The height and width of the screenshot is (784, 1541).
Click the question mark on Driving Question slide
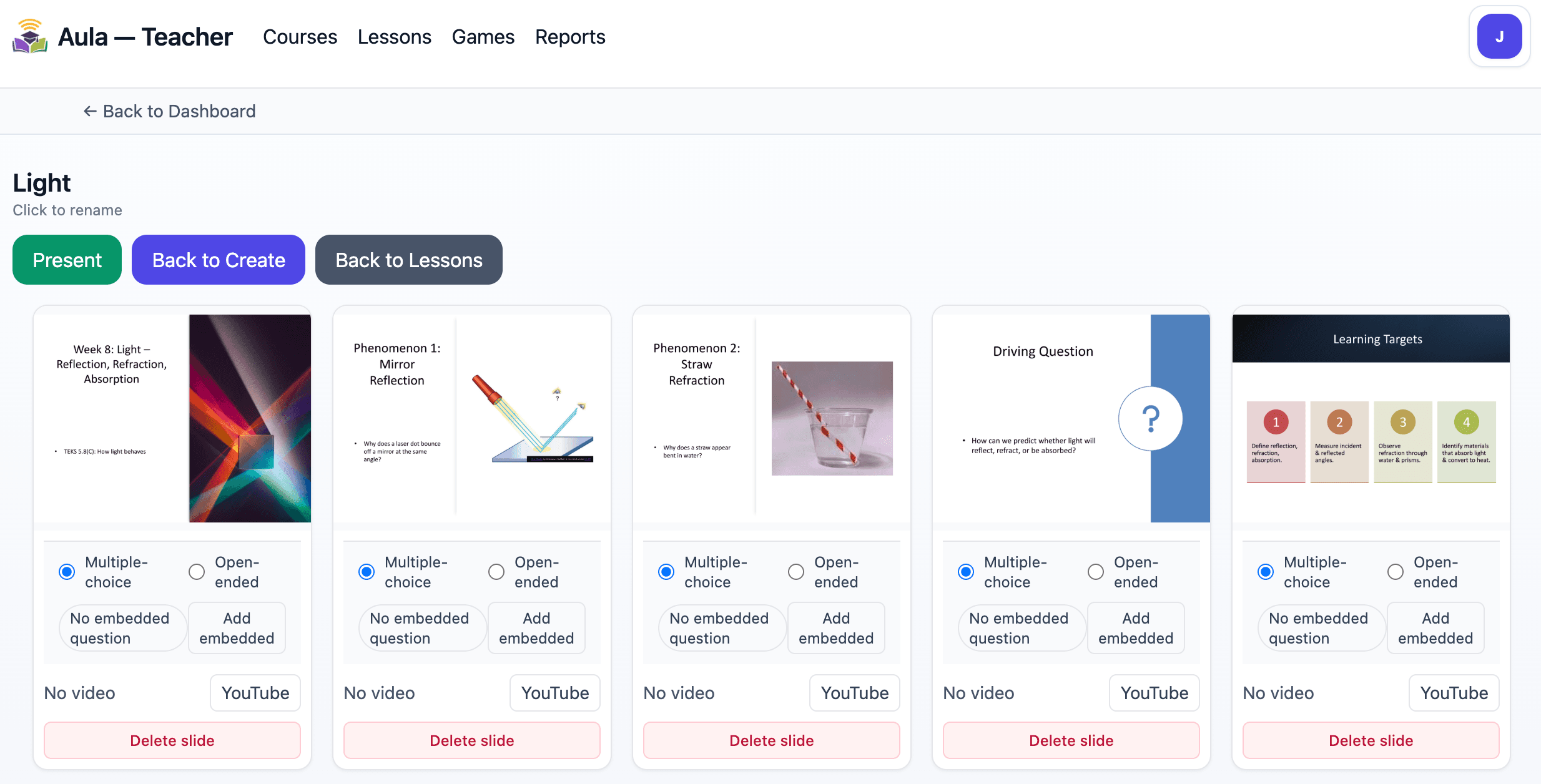pyautogui.click(x=1150, y=418)
